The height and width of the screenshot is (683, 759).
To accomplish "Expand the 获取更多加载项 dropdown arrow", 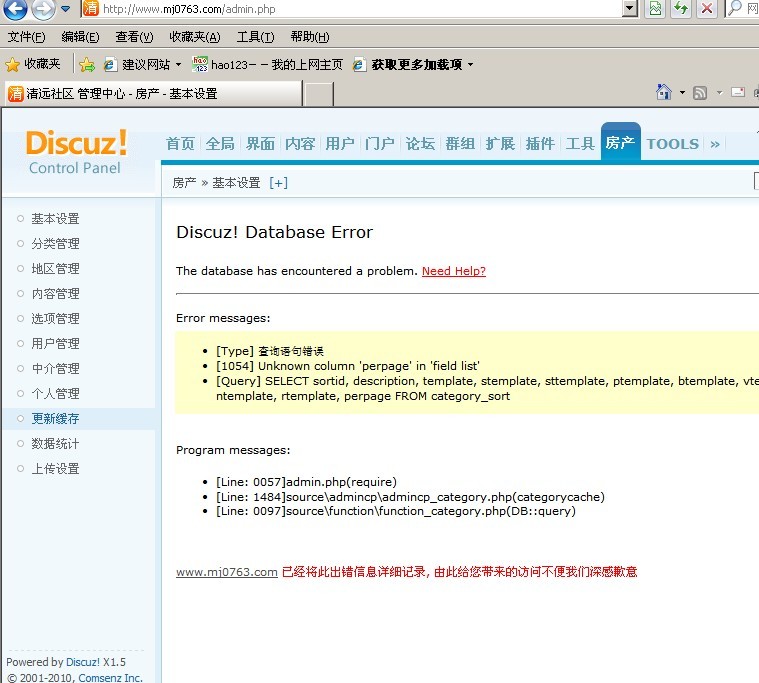I will pyautogui.click(x=470, y=64).
